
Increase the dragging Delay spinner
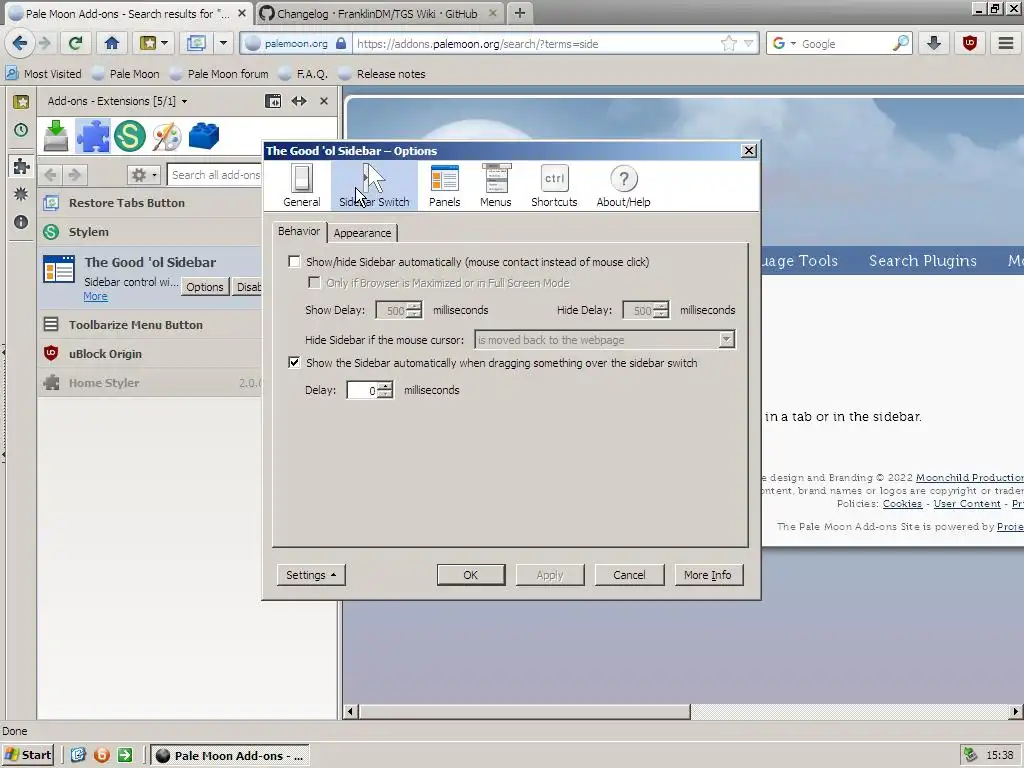(386, 385)
